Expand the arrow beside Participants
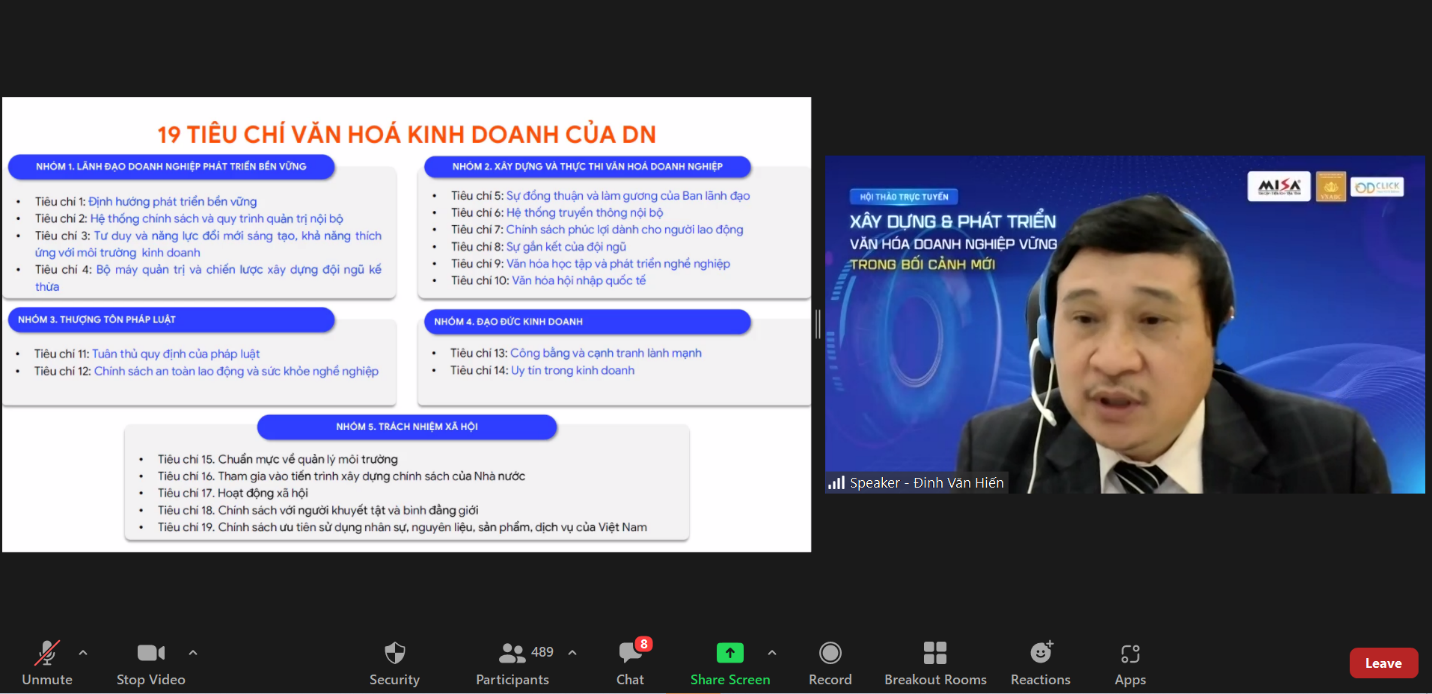The height and width of the screenshot is (694, 1432). pos(572,653)
